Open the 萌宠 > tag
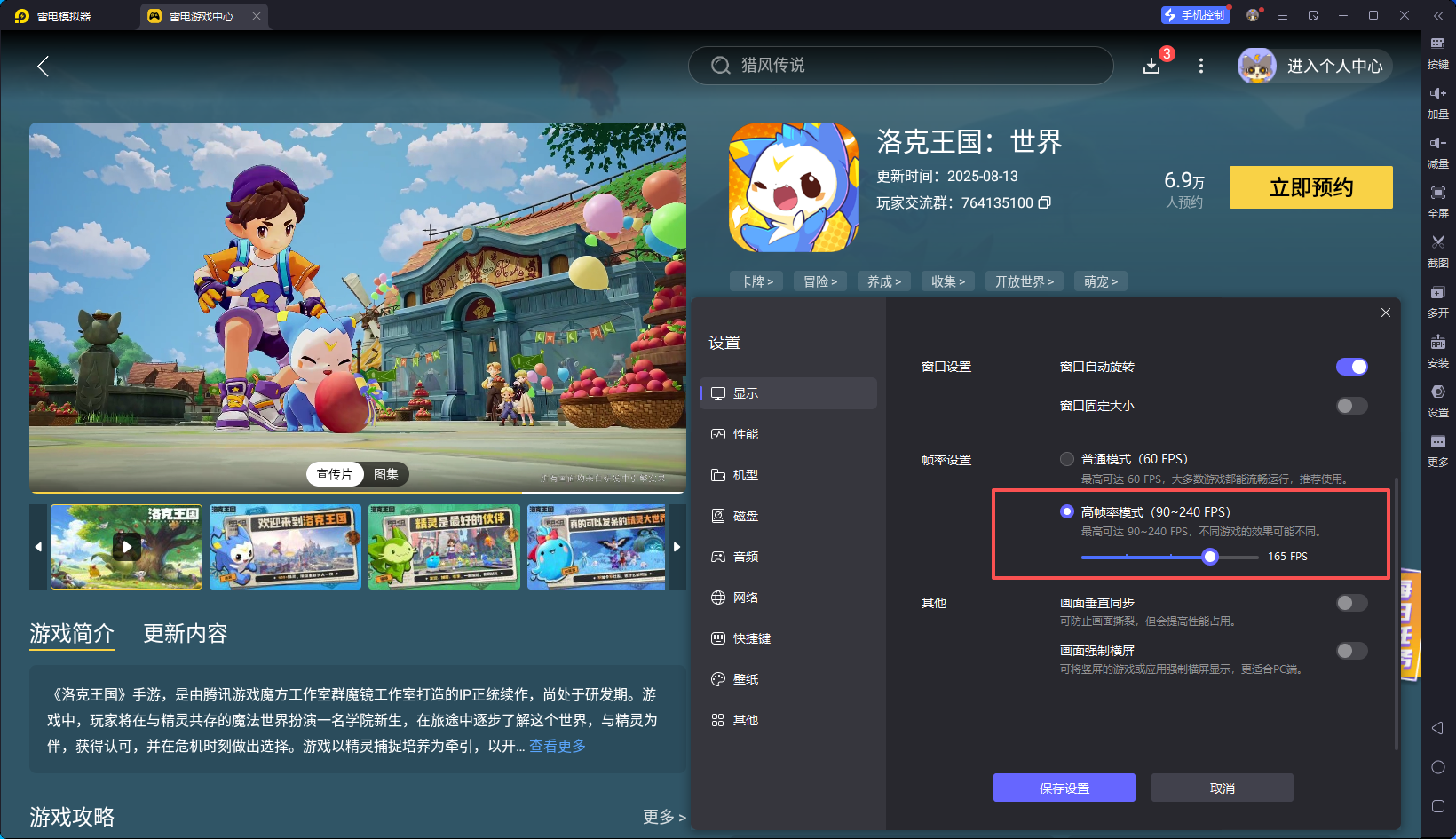 [x=1101, y=281]
